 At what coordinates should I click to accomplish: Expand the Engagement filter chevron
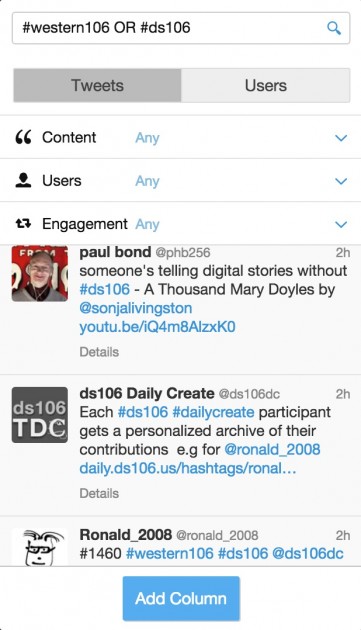341,224
